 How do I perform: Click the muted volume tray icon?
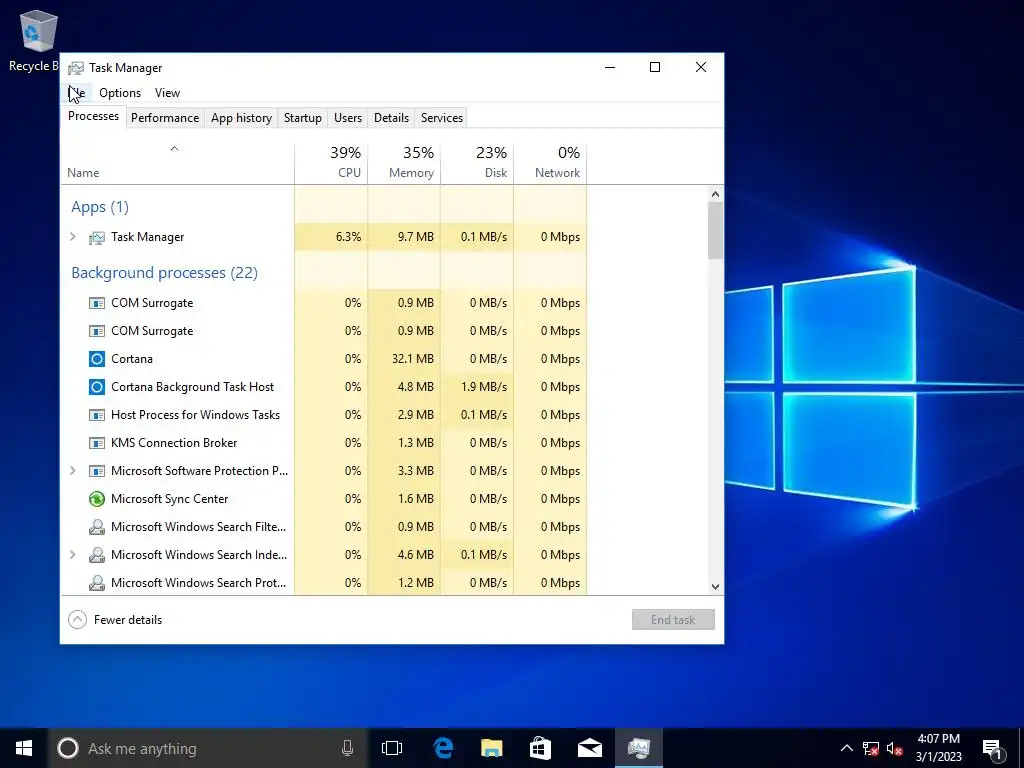coord(895,748)
